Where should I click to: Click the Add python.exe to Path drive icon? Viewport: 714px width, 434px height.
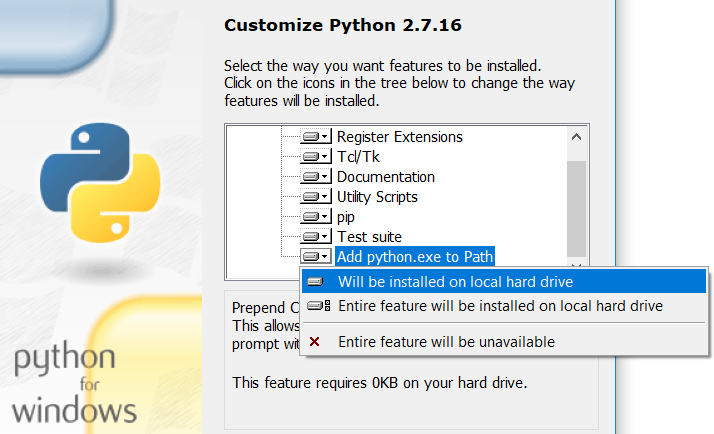point(316,257)
